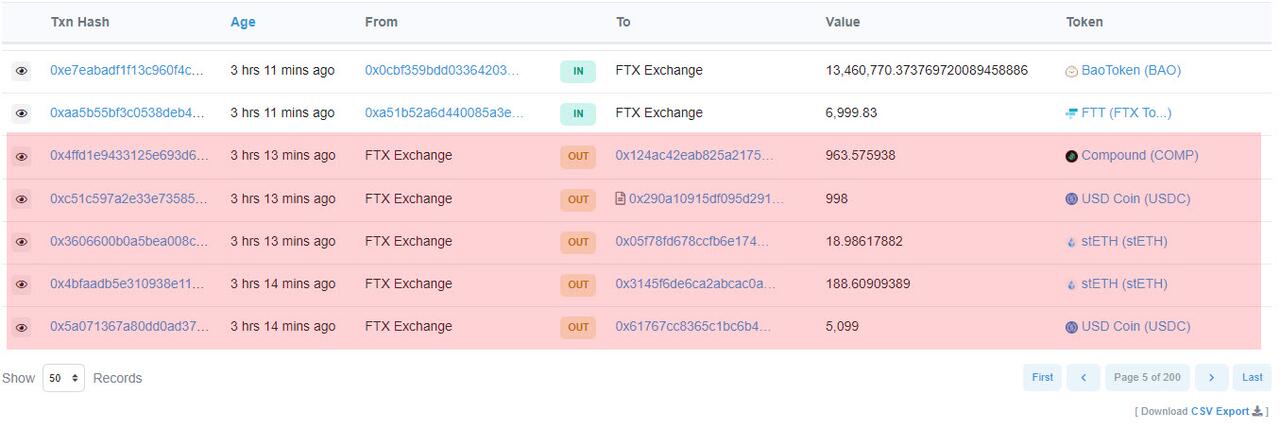Jump to the Last page
This screenshot has height=429, width=1280.
click(1252, 377)
